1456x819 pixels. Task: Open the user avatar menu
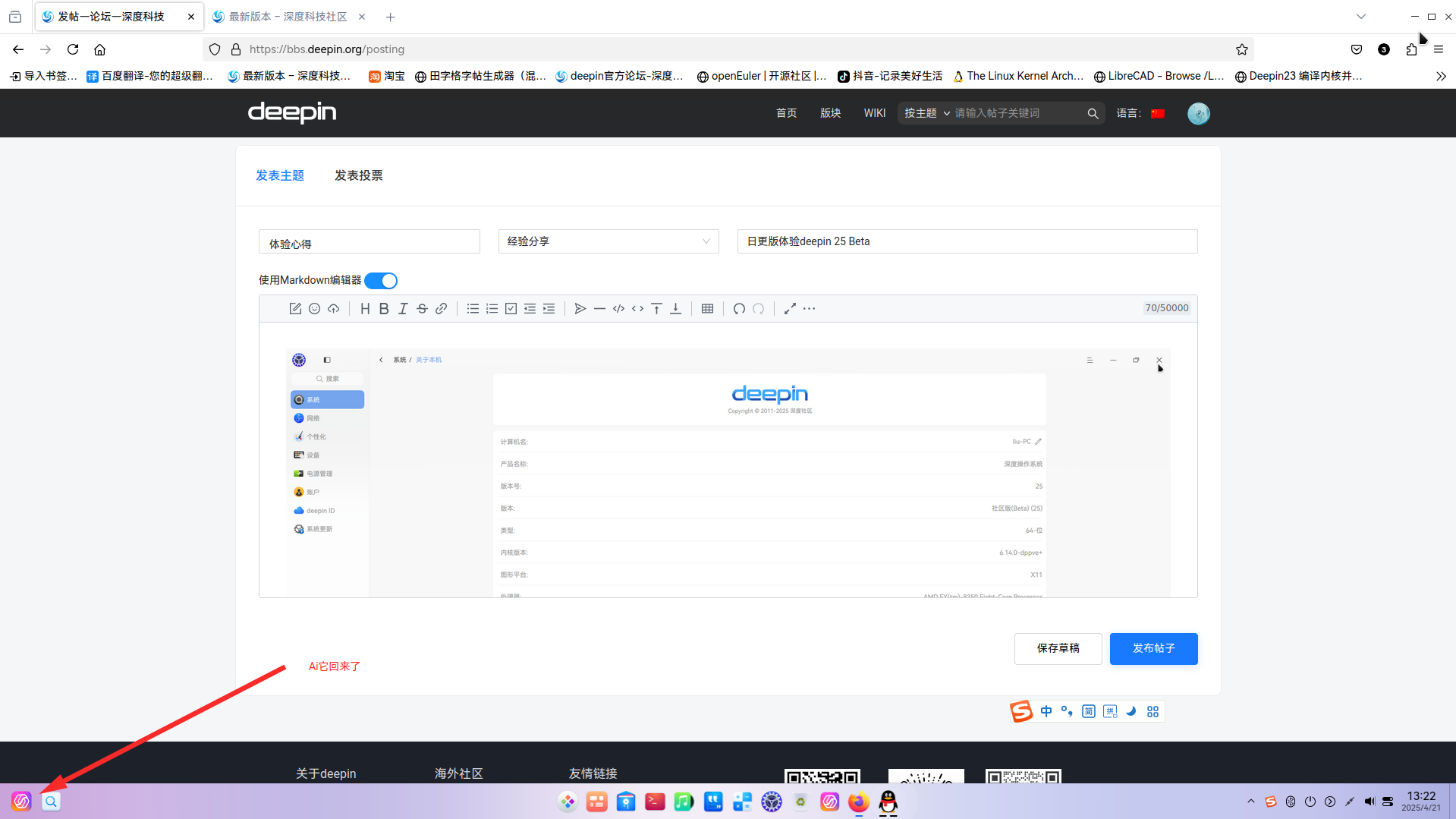[1199, 113]
